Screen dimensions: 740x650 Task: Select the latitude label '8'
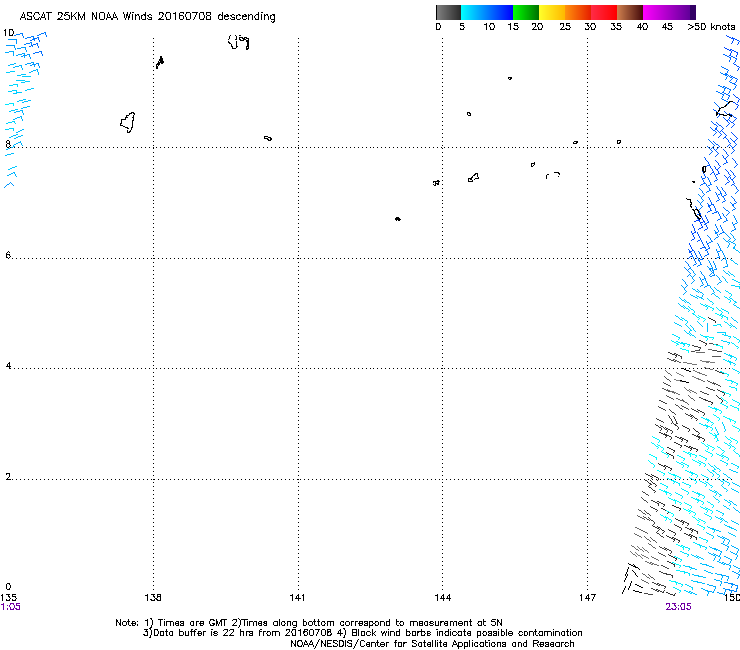[8, 144]
